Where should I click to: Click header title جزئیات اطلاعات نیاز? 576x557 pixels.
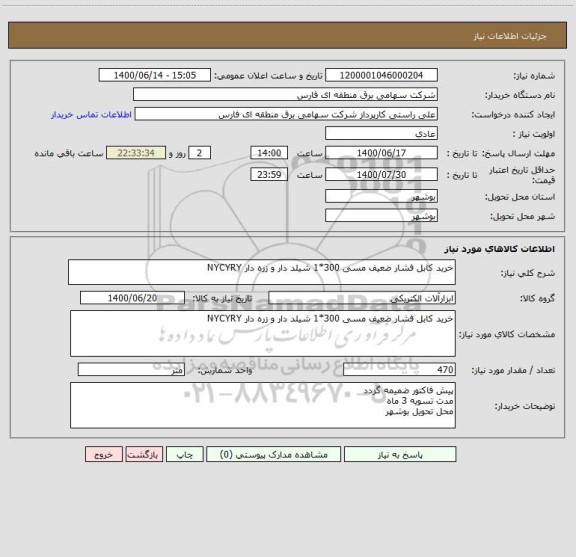pos(510,36)
